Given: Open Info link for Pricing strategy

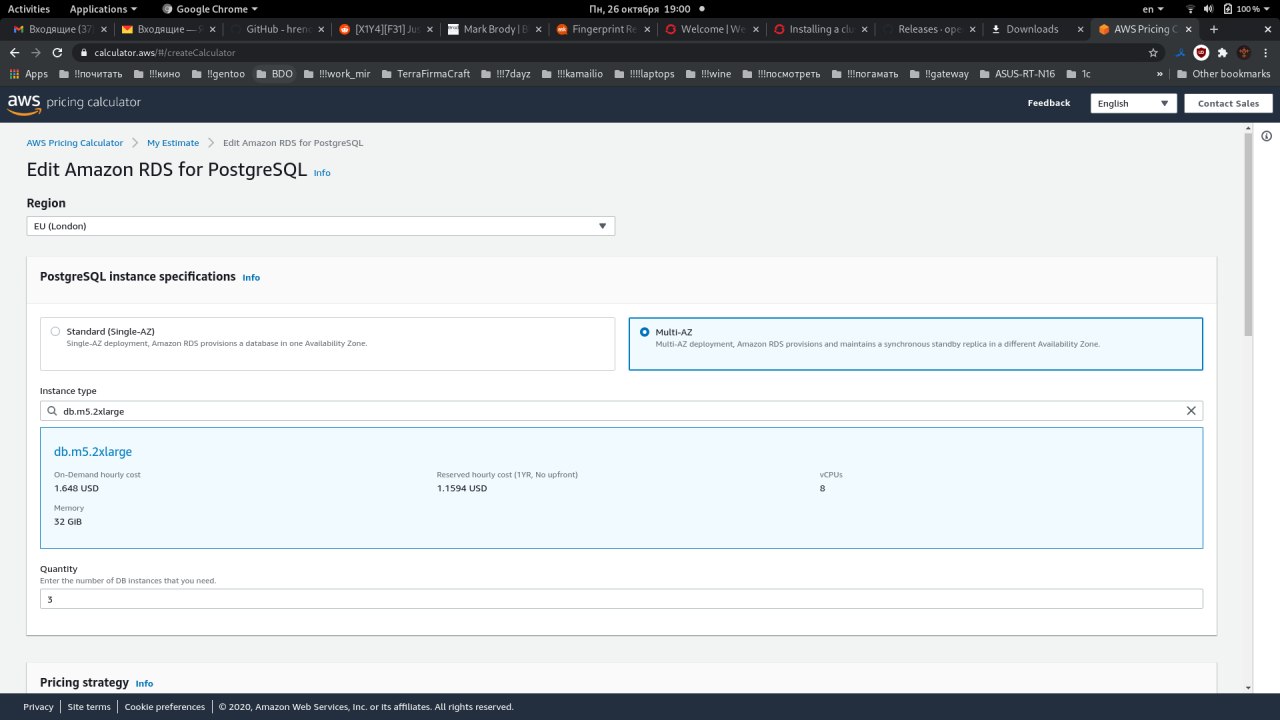Looking at the screenshot, I should [144, 683].
